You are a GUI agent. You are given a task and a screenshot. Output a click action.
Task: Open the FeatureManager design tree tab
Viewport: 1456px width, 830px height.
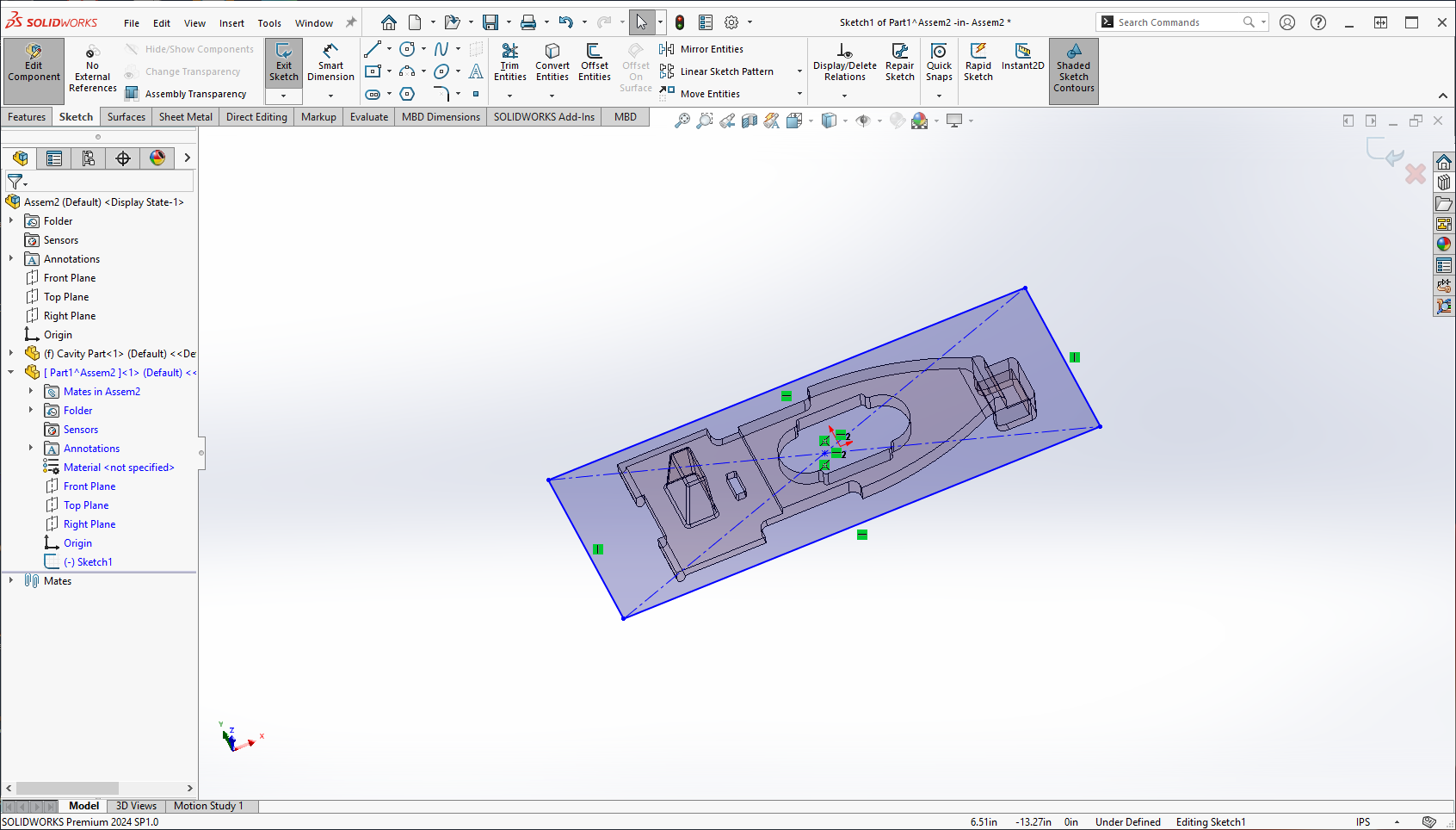click(x=21, y=158)
